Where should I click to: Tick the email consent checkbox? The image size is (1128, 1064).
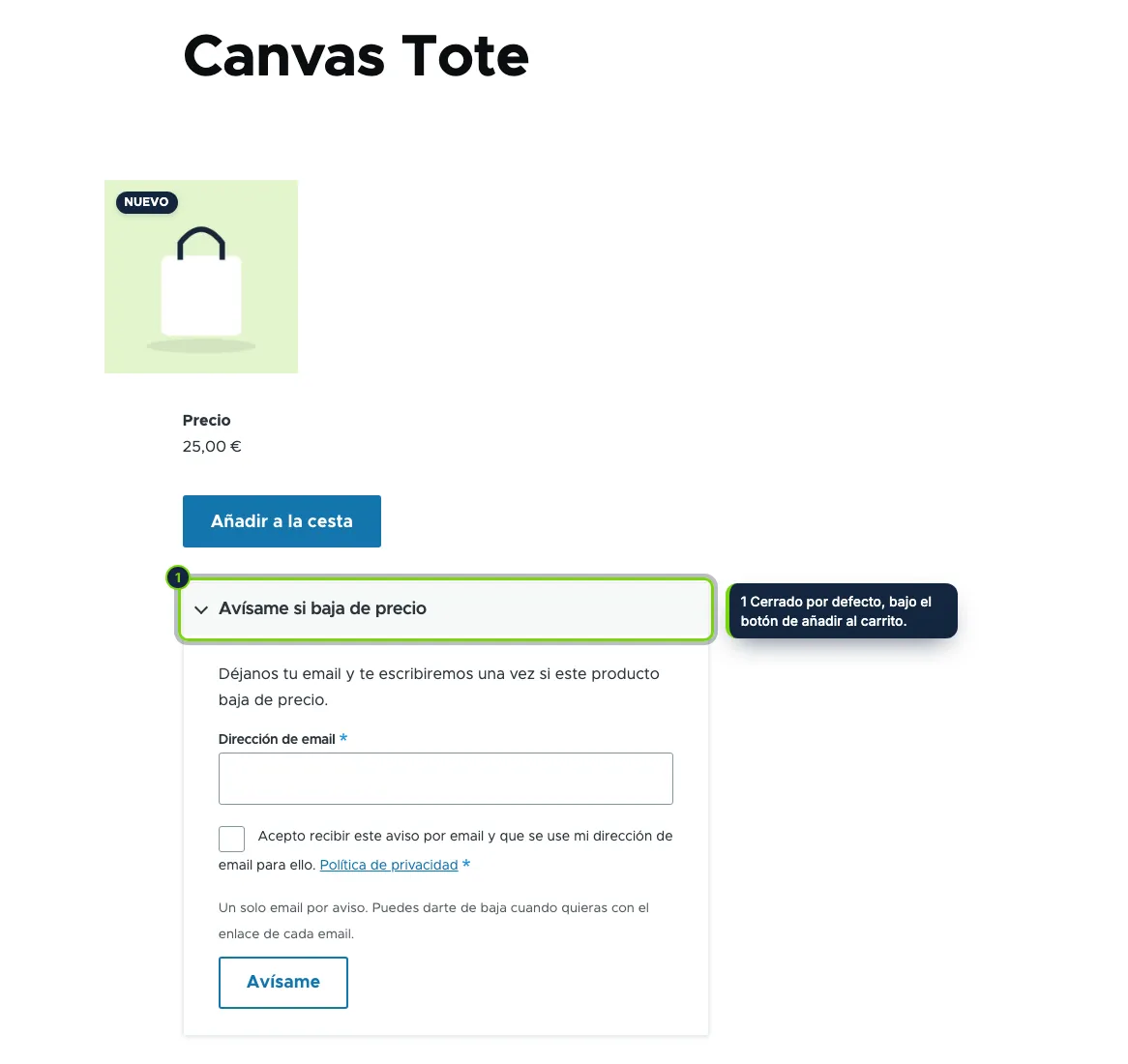point(231,839)
